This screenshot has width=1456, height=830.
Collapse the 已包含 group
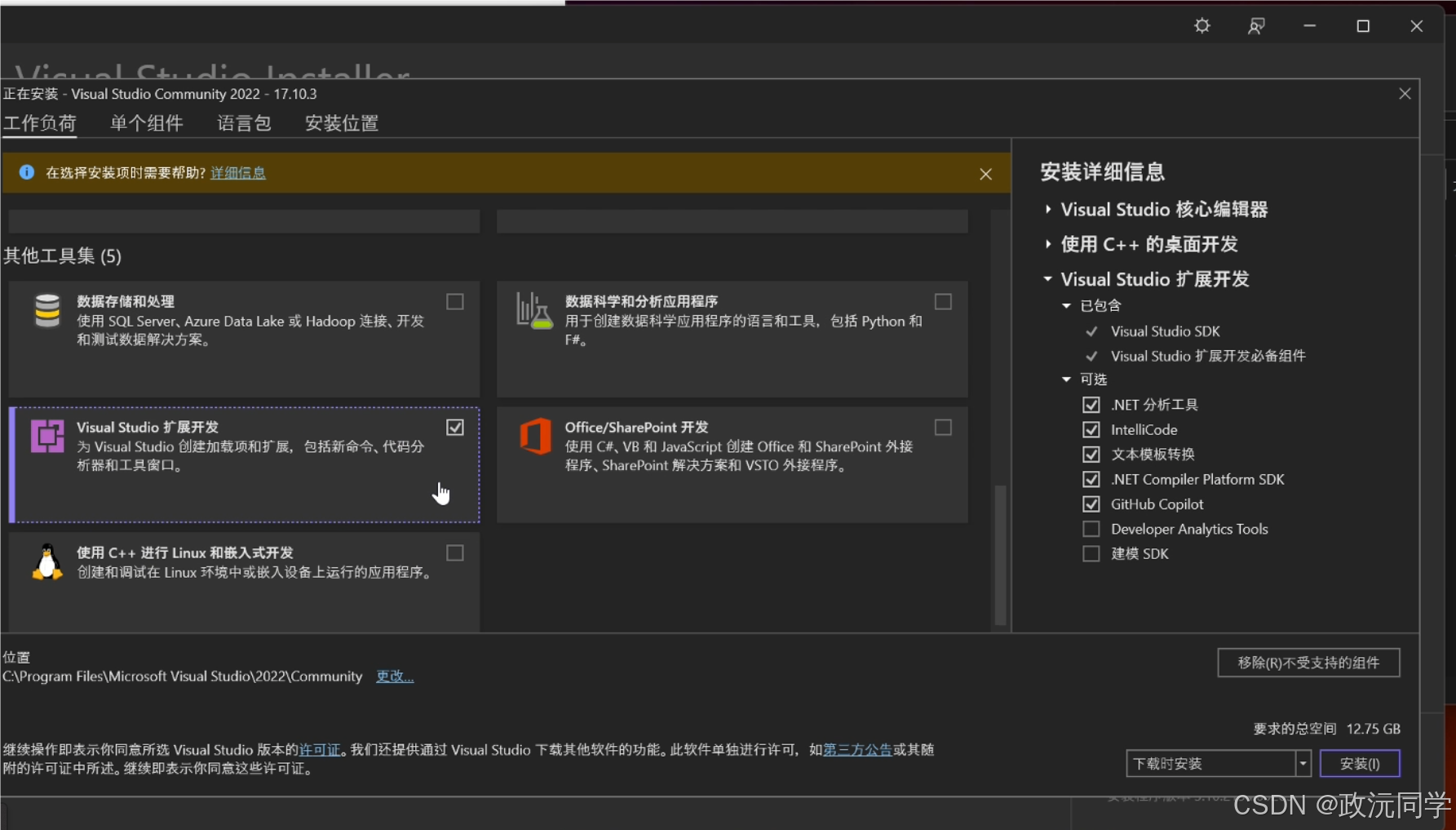tap(1066, 306)
